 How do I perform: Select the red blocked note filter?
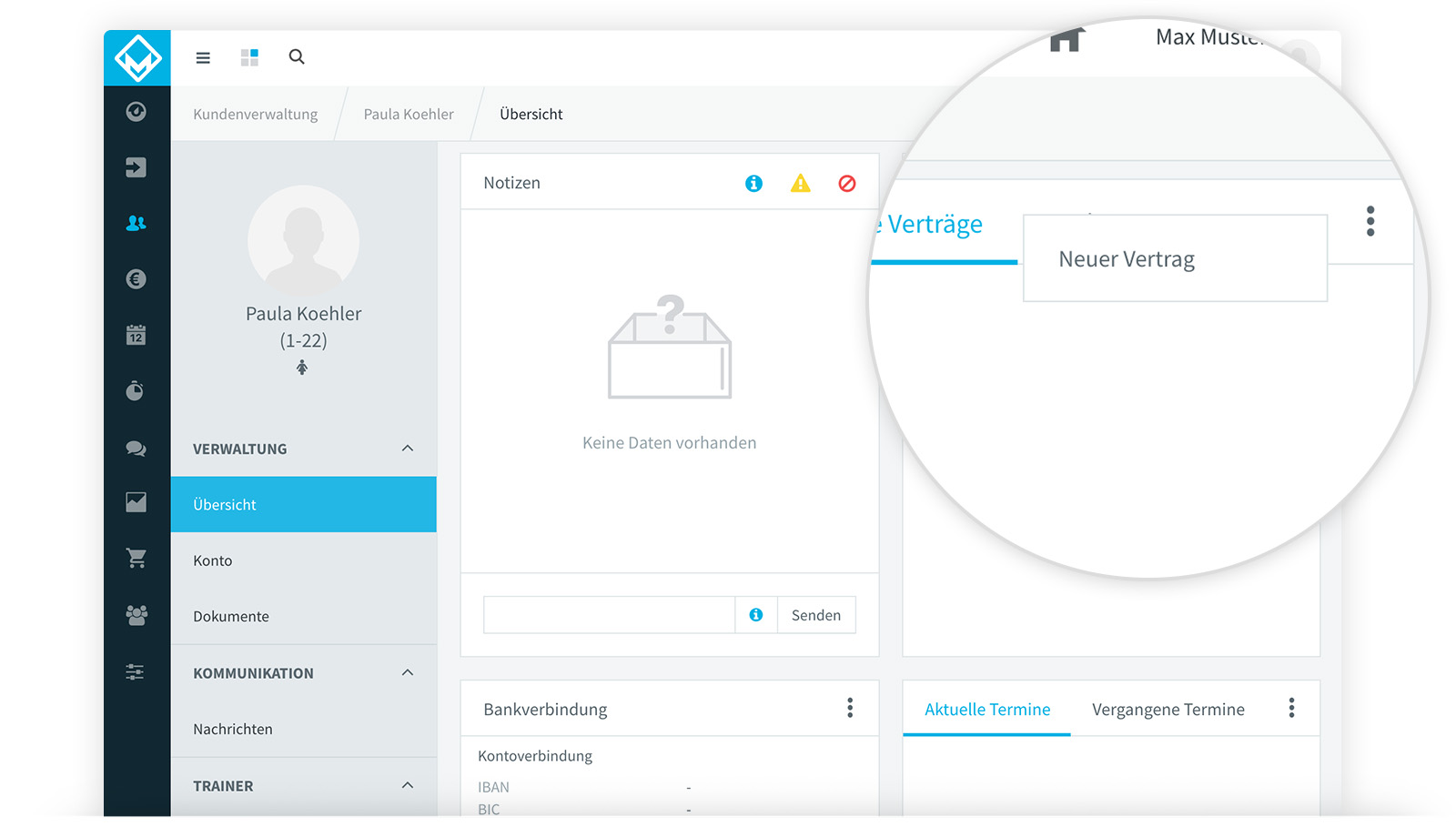[x=847, y=184]
